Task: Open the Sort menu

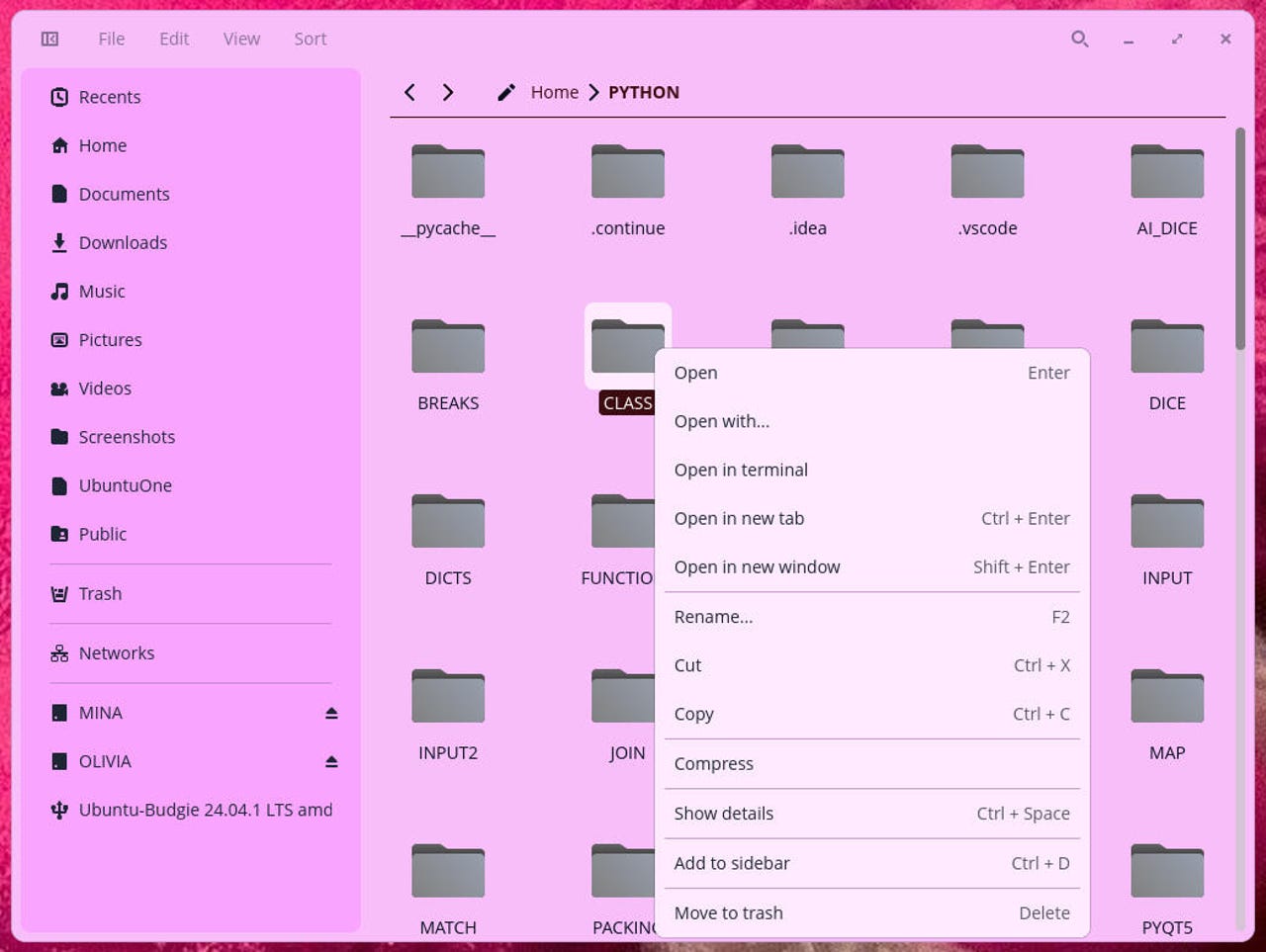Action: 310,39
